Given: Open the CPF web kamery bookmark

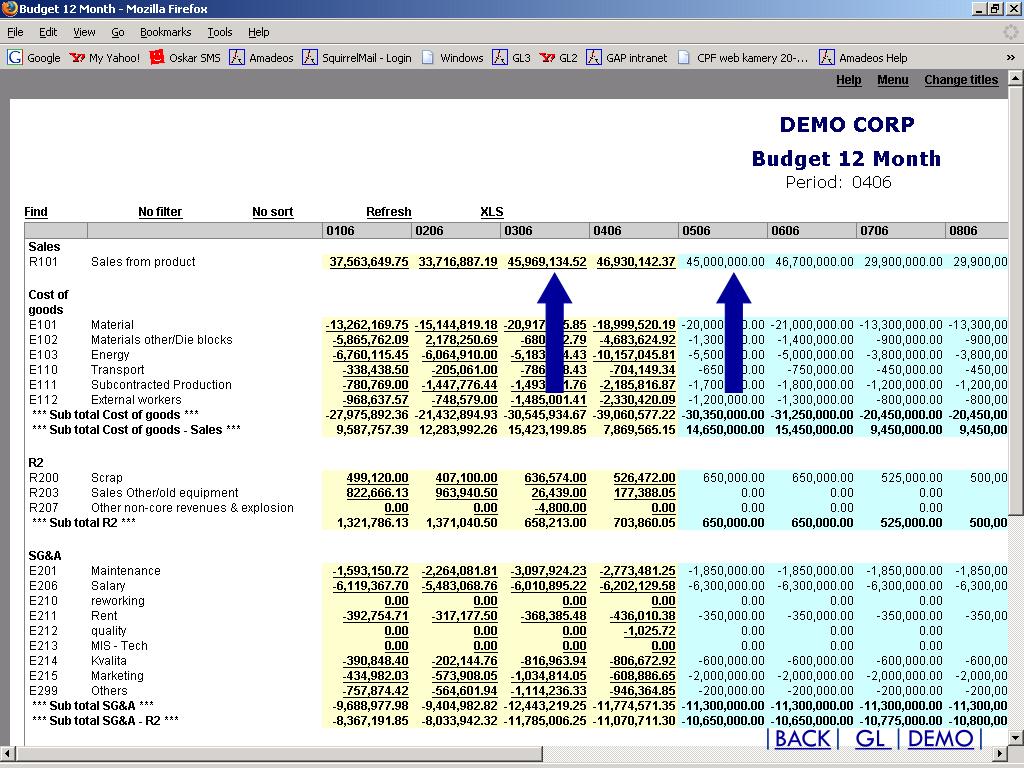Looking at the screenshot, I should point(743,57).
